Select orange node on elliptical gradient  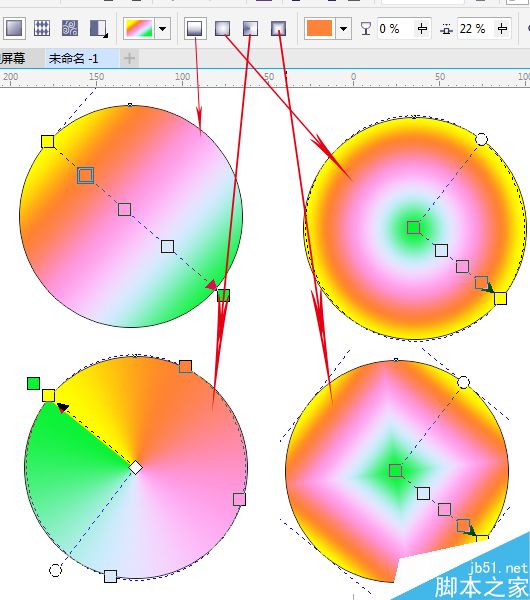pos(481,283)
